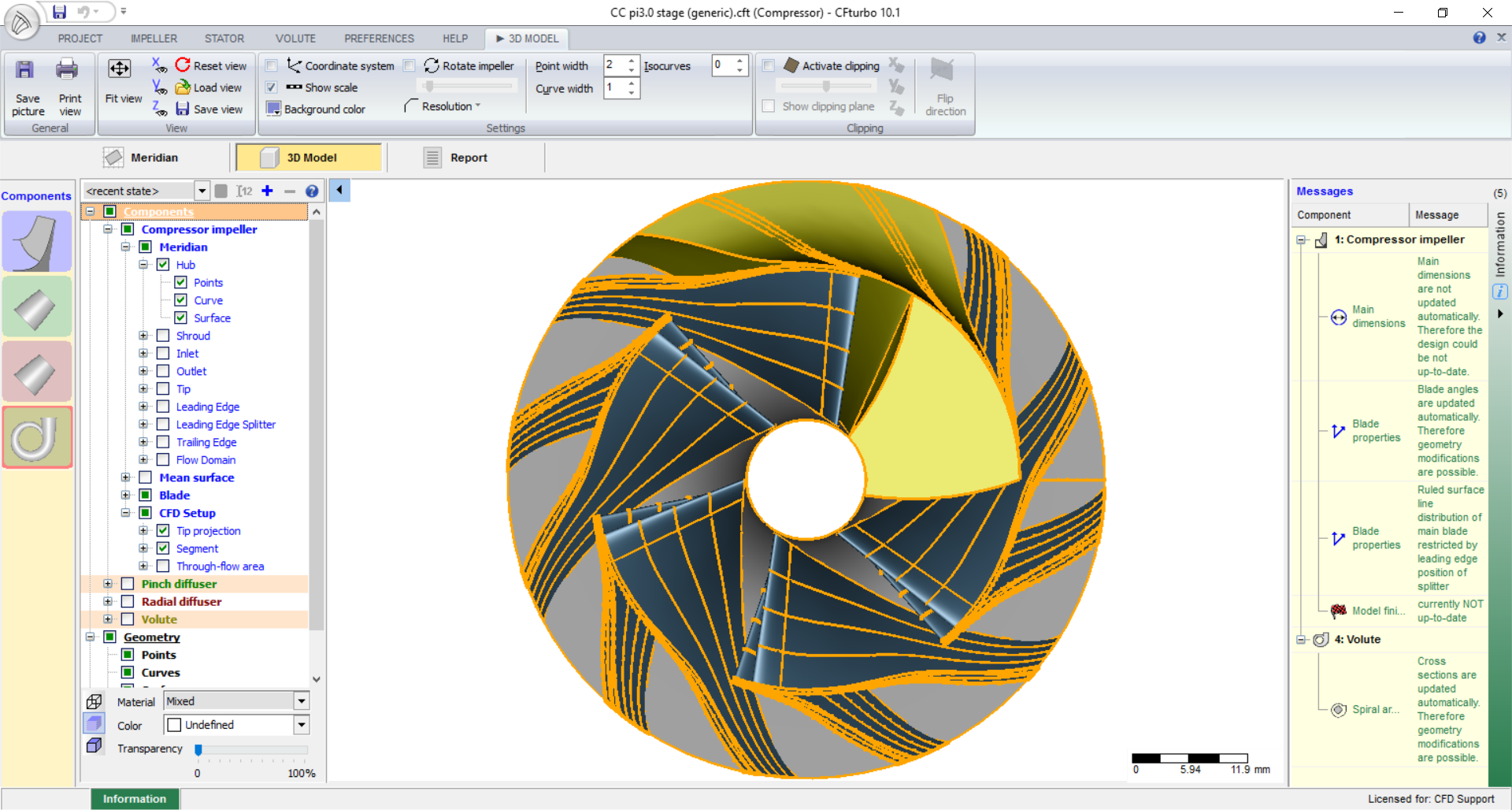Open help via the blue question mark icon
The image size is (1512, 810).
coord(312,191)
